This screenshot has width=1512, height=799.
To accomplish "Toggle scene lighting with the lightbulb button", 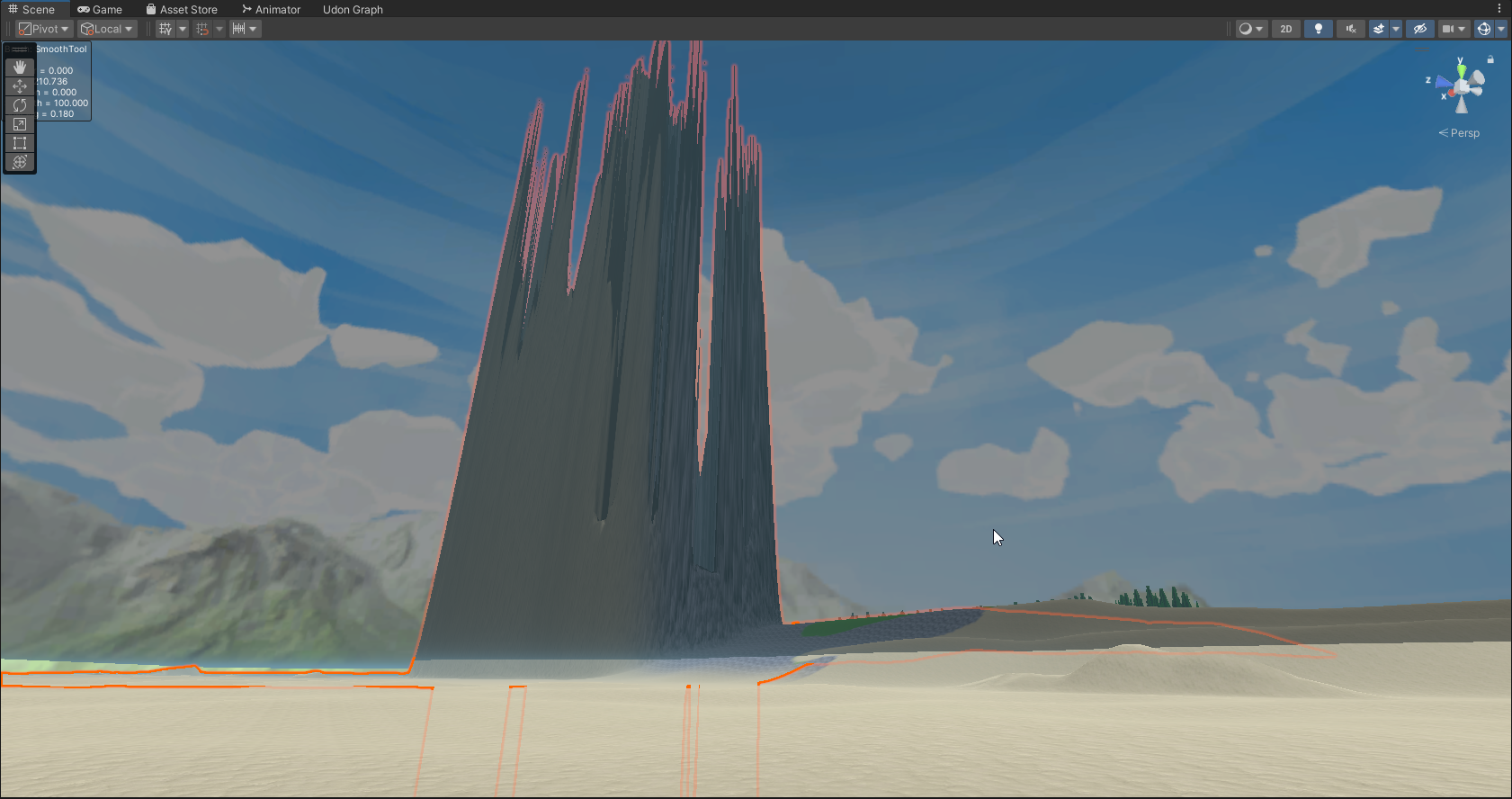I will (x=1319, y=29).
